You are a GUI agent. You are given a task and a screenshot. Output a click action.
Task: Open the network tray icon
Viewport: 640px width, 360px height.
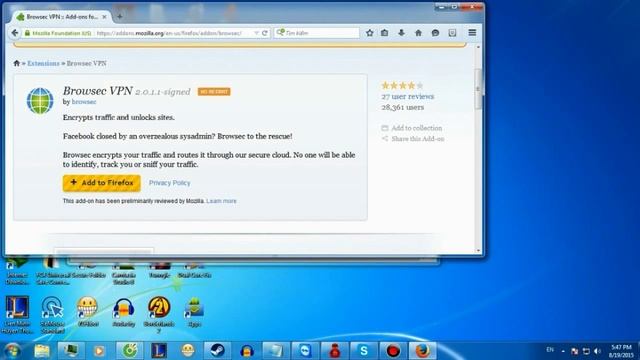pyautogui.click(x=586, y=351)
